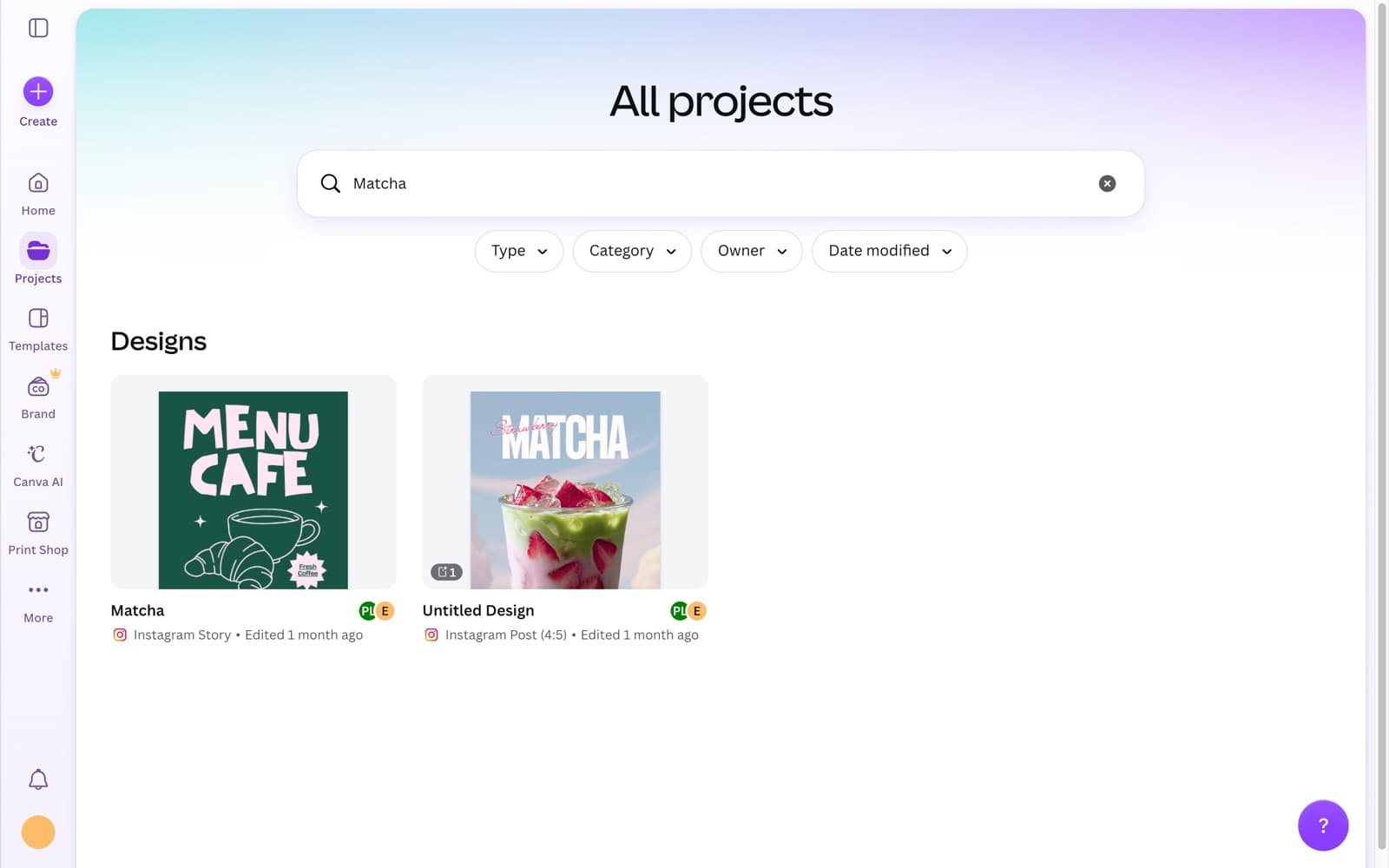The width and height of the screenshot is (1389, 868).
Task: Expand the Type filter dropdown
Action: 519,251
